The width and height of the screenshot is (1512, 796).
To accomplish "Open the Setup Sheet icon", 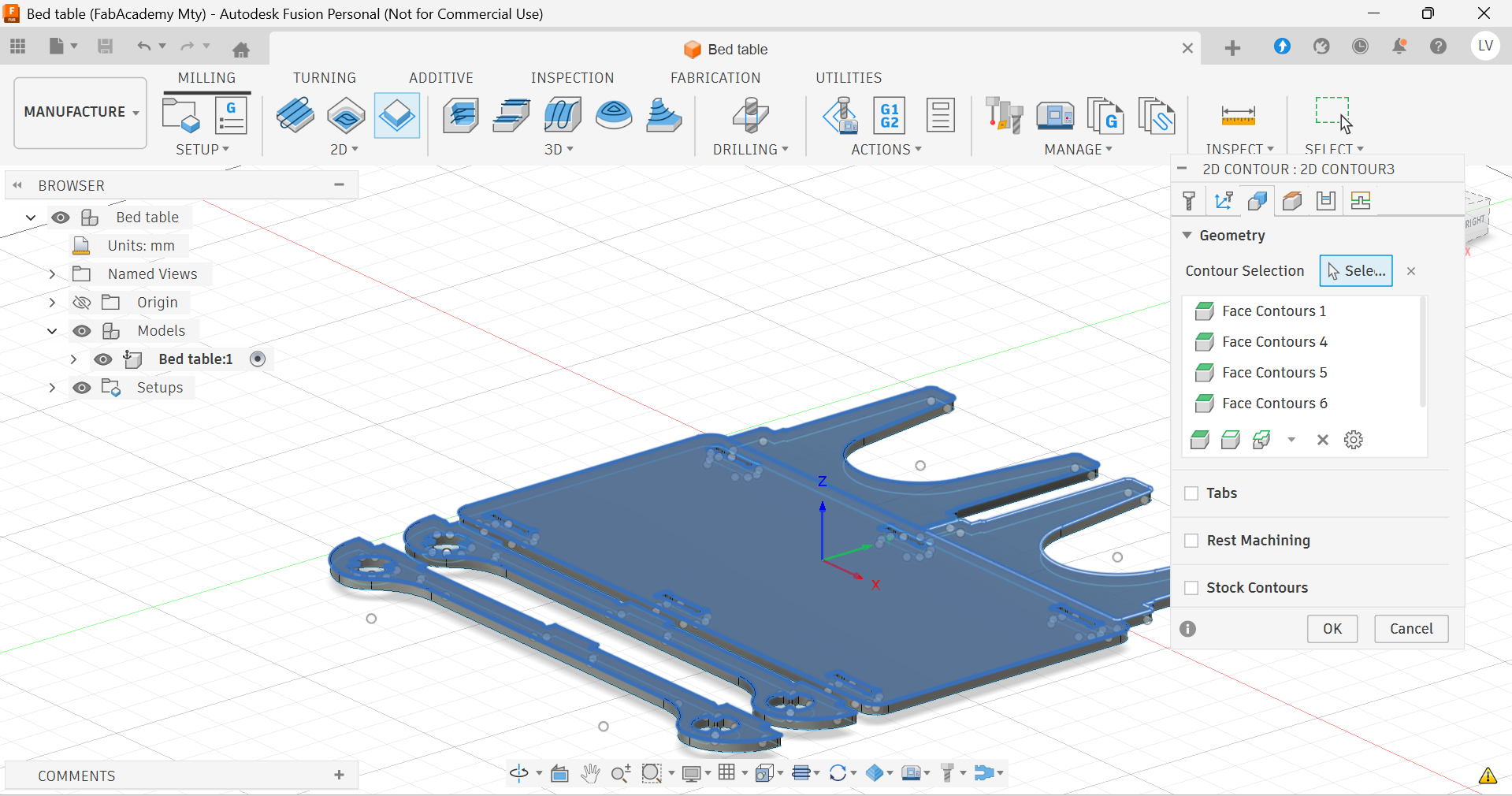I will (x=940, y=116).
